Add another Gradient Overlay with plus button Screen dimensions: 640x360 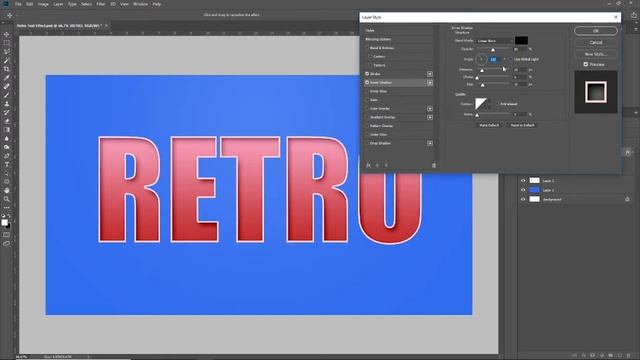coord(430,117)
